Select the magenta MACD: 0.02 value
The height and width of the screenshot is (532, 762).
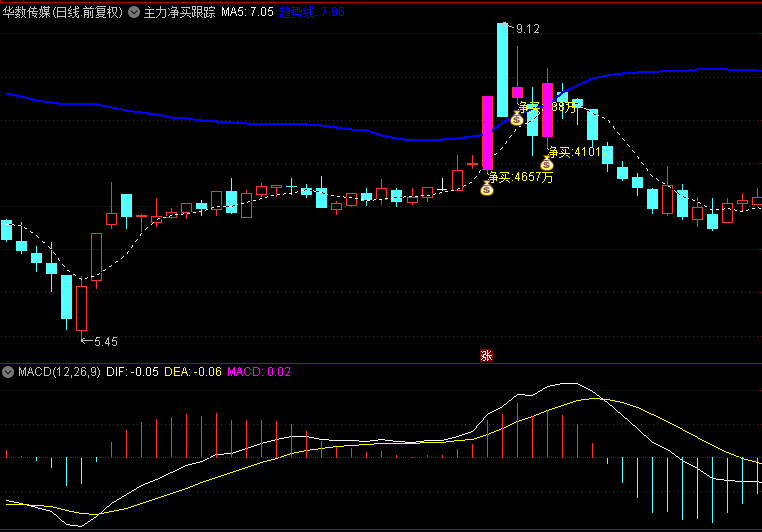(259, 372)
